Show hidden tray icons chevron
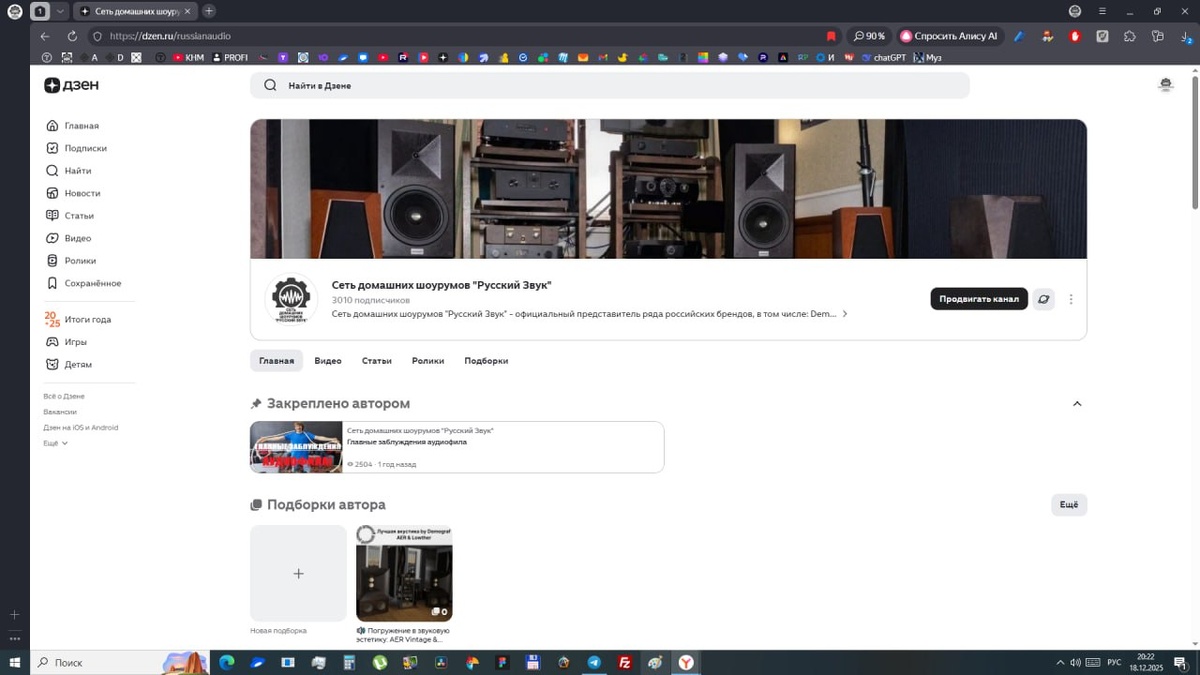The height and width of the screenshot is (675, 1200). [1060, 662]
